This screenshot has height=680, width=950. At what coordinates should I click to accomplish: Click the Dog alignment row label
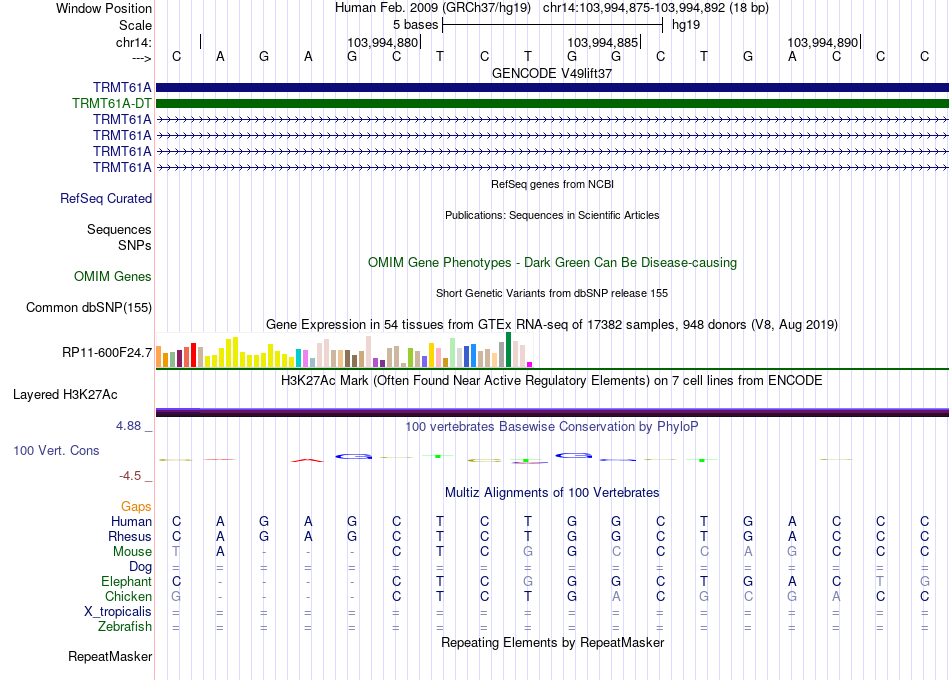140,567
